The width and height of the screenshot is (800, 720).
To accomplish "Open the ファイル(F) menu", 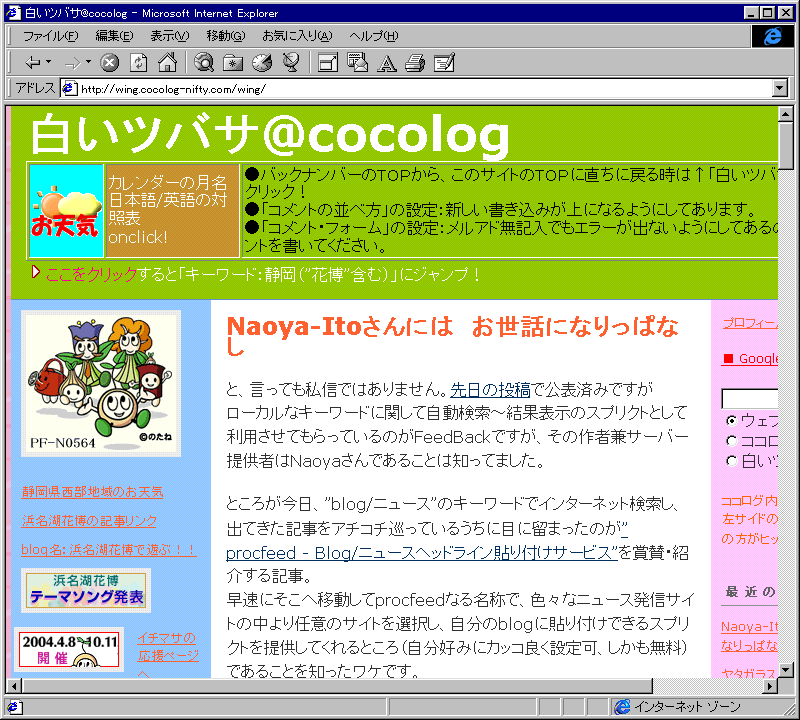I will coord(51,36).
